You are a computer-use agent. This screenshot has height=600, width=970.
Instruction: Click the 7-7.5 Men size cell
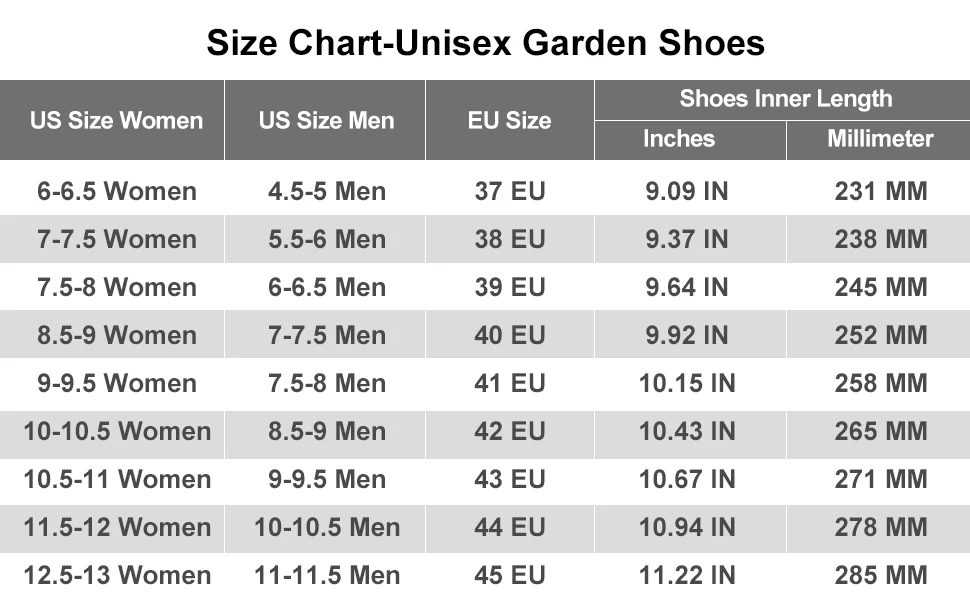[326, 335]
